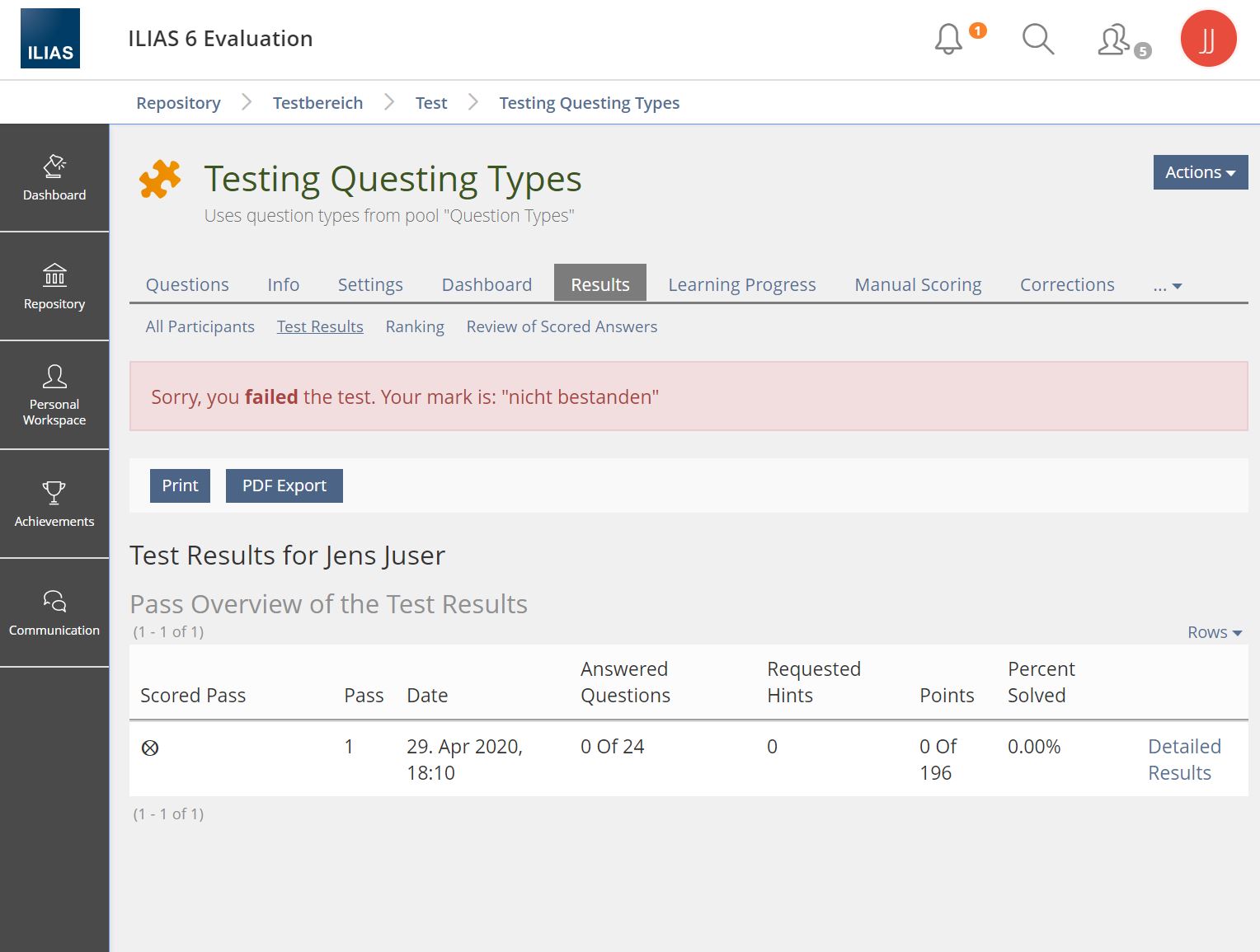1260x952 pixels.
Task: Open the Detailed Results link
Action: 1183,759
